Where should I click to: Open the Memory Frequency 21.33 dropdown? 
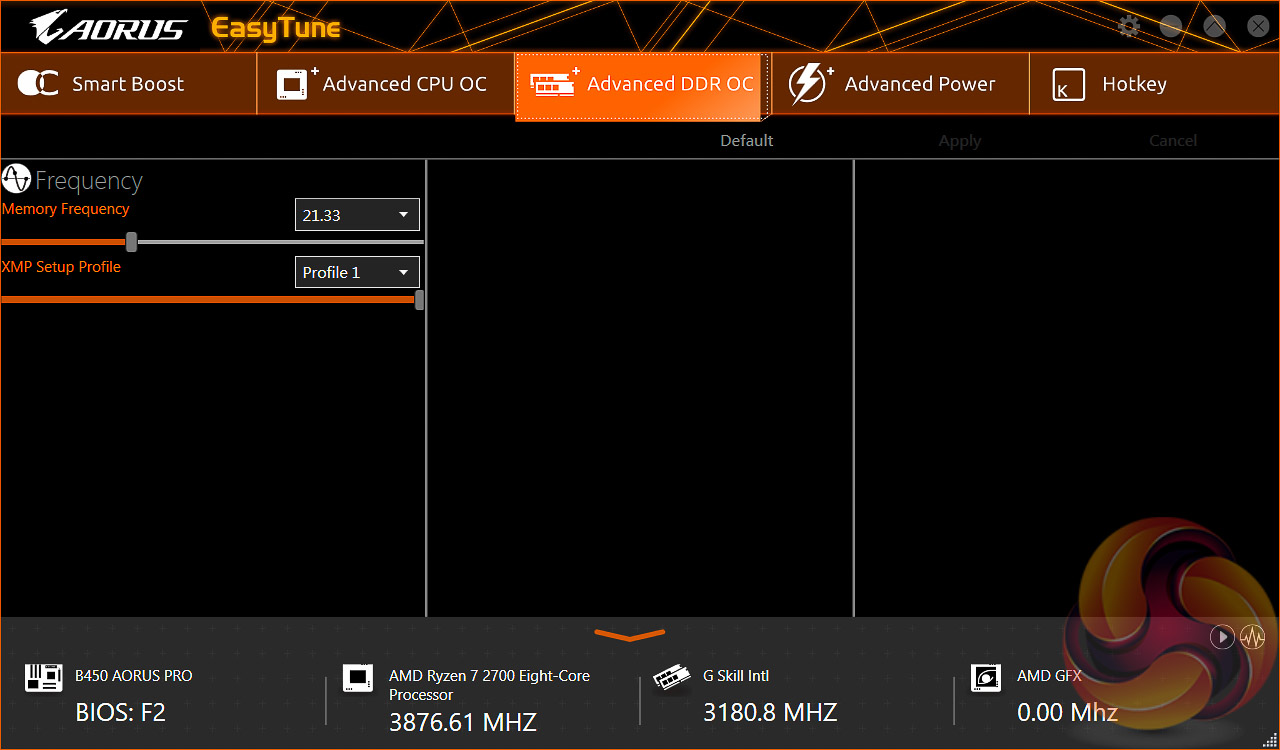pyautogui.click(x=357, y=215)
